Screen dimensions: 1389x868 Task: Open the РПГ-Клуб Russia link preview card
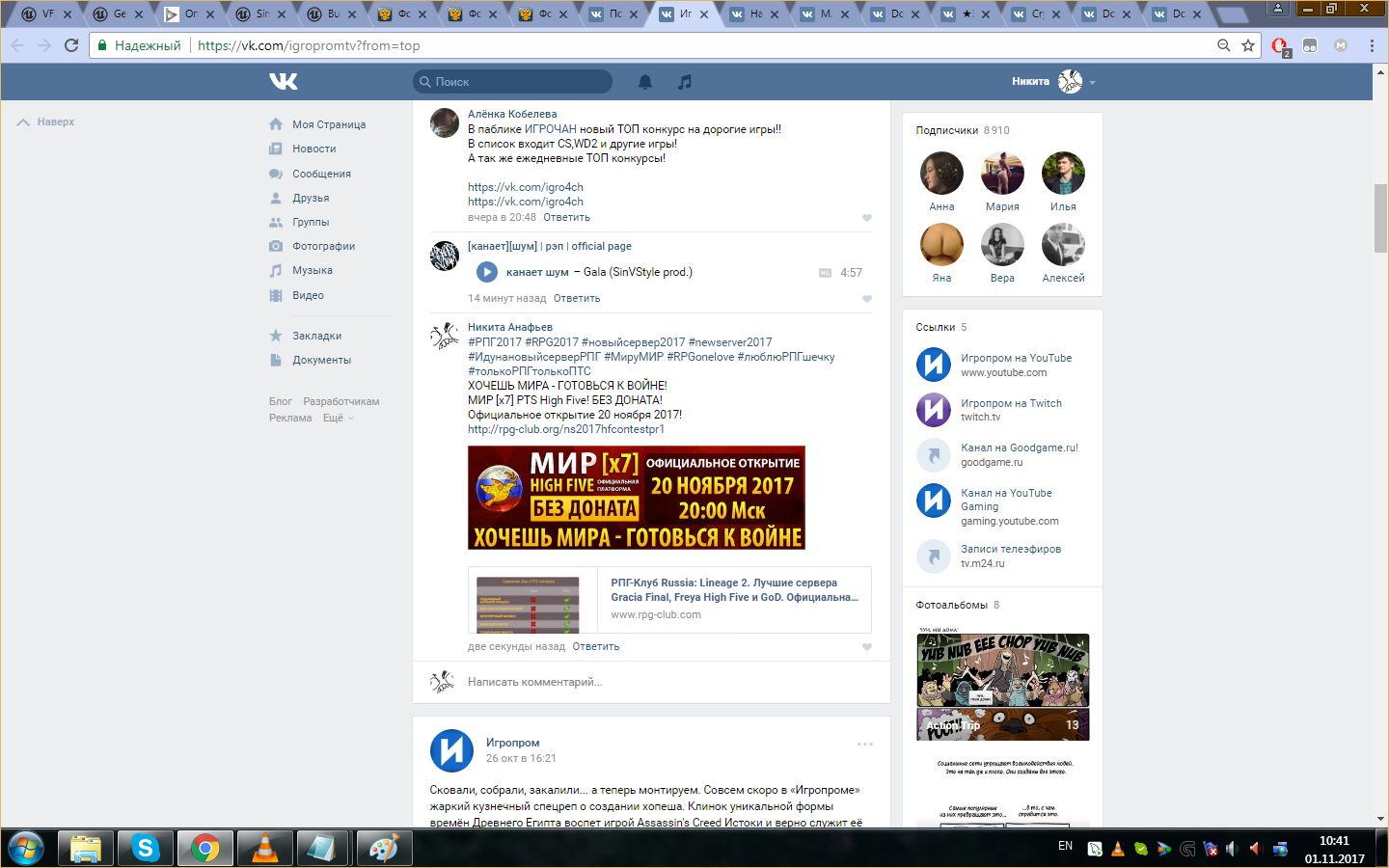click(x=669, y=600)
